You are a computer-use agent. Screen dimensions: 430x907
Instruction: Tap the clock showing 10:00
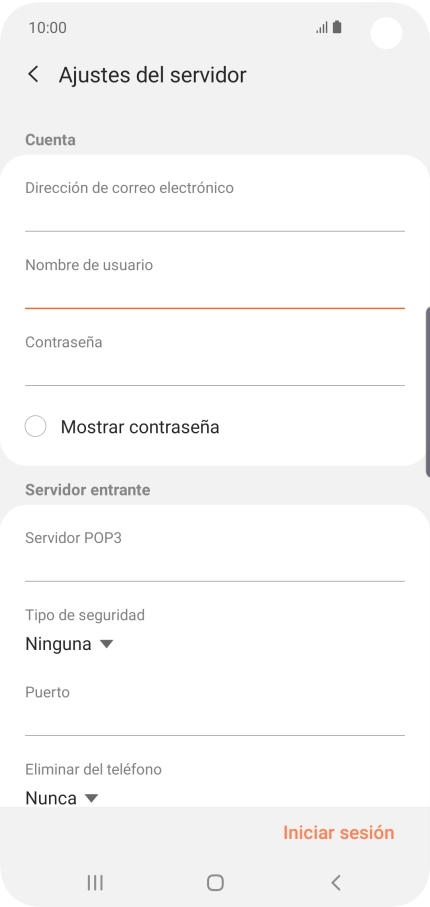47,28
